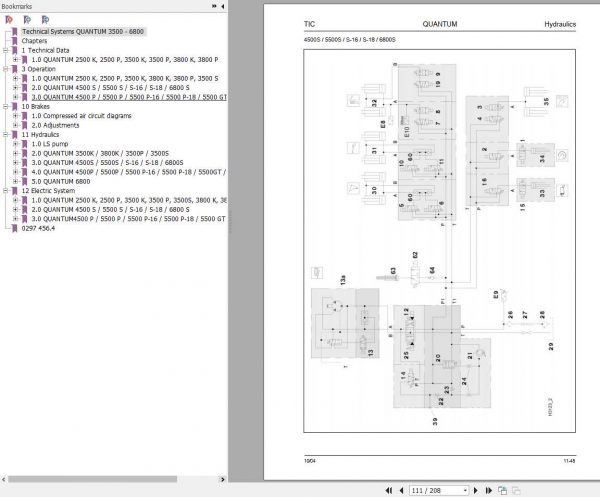The width and height of the screenshot is (600, 497).
Task: Click page number 11-45 in footer
Action: tap(569, 461)
